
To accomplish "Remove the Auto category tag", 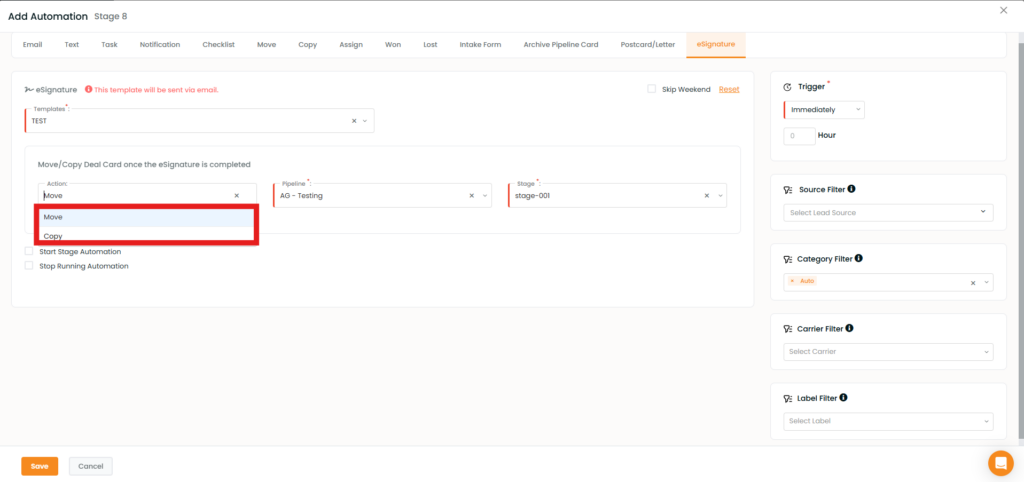I will click(792, 282).
